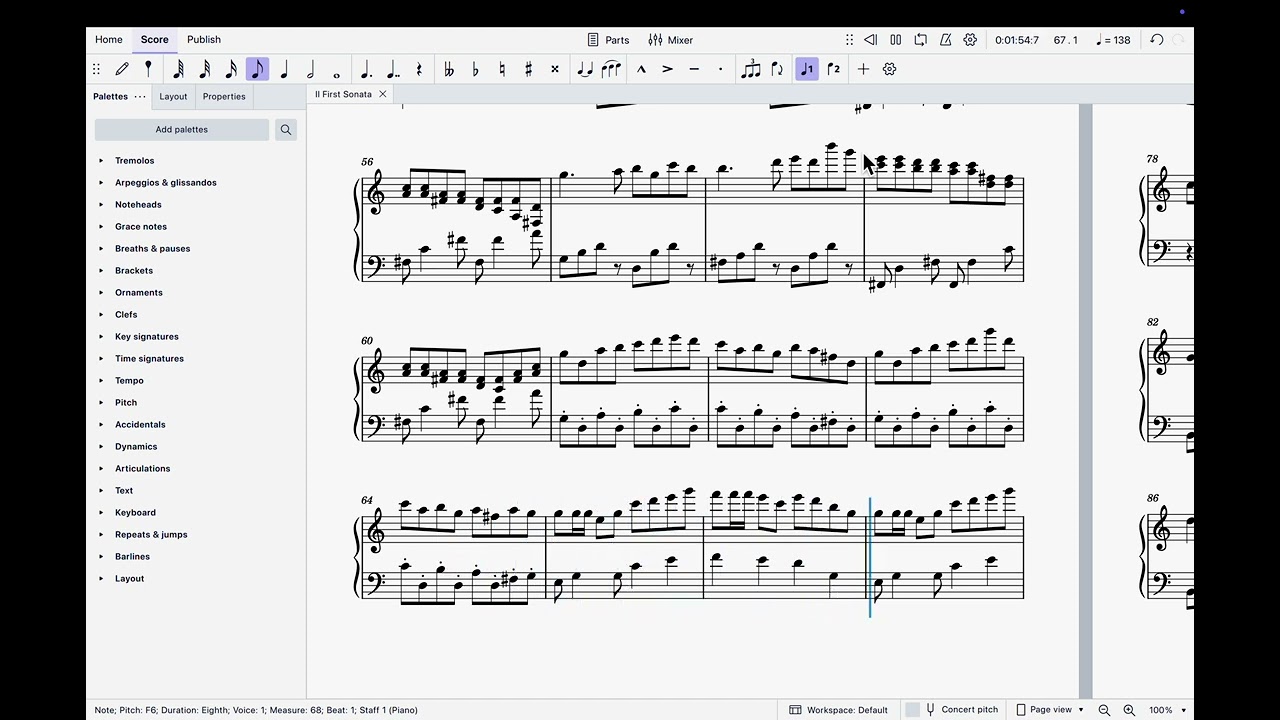Viewport: 1280px width, 720px height.
Task: Expand the Key signatures palette
Action: (x=101, y=336)
